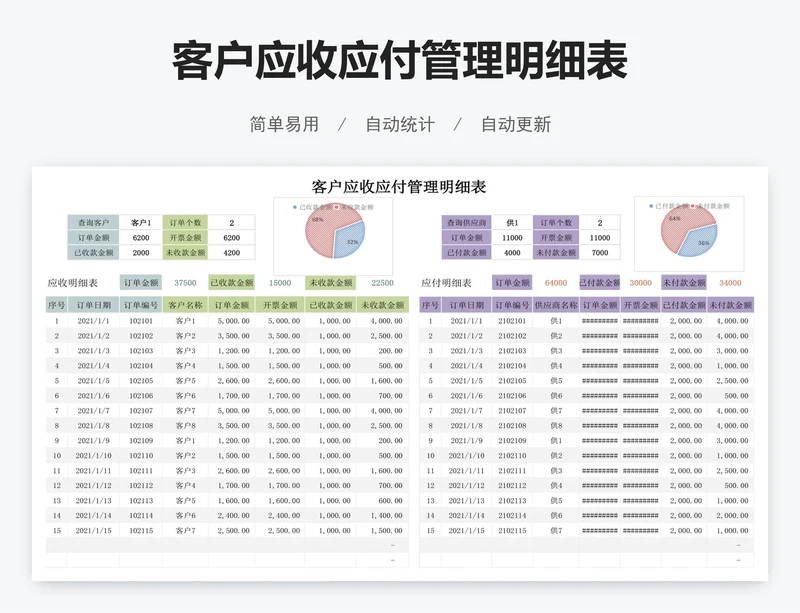The image size is (800, 613).
Task: Select date 2021/1/10 in receivables table row 102110
Action: pos(93,456)
